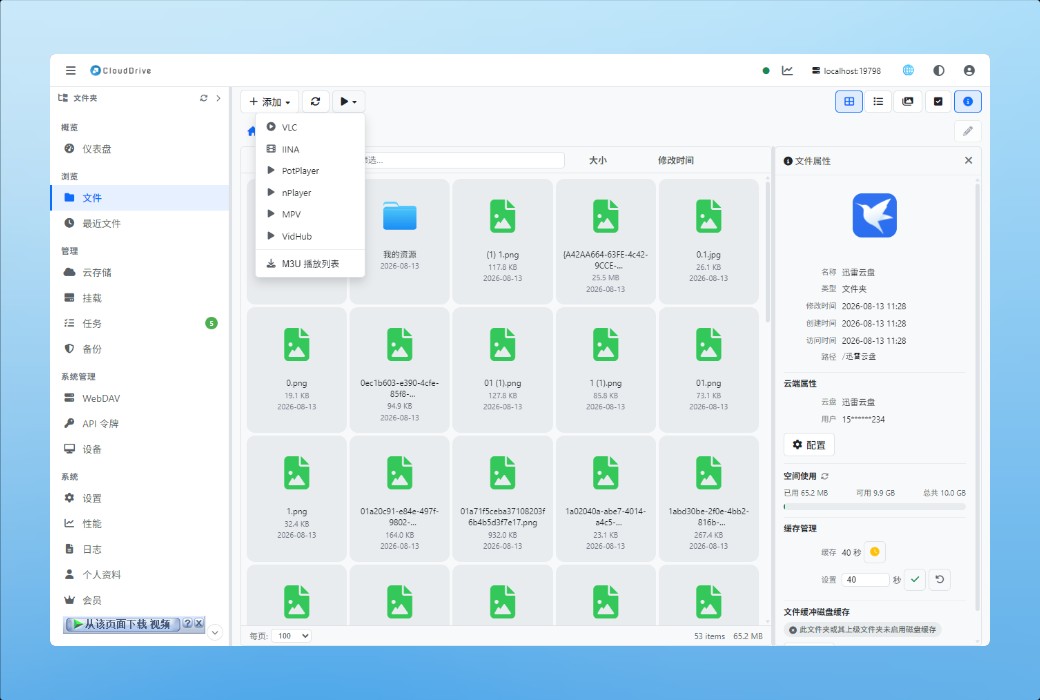Viewport: 1040px width, 700px height.
Task: Select file 0.png
Action: (x=296, y=370)
